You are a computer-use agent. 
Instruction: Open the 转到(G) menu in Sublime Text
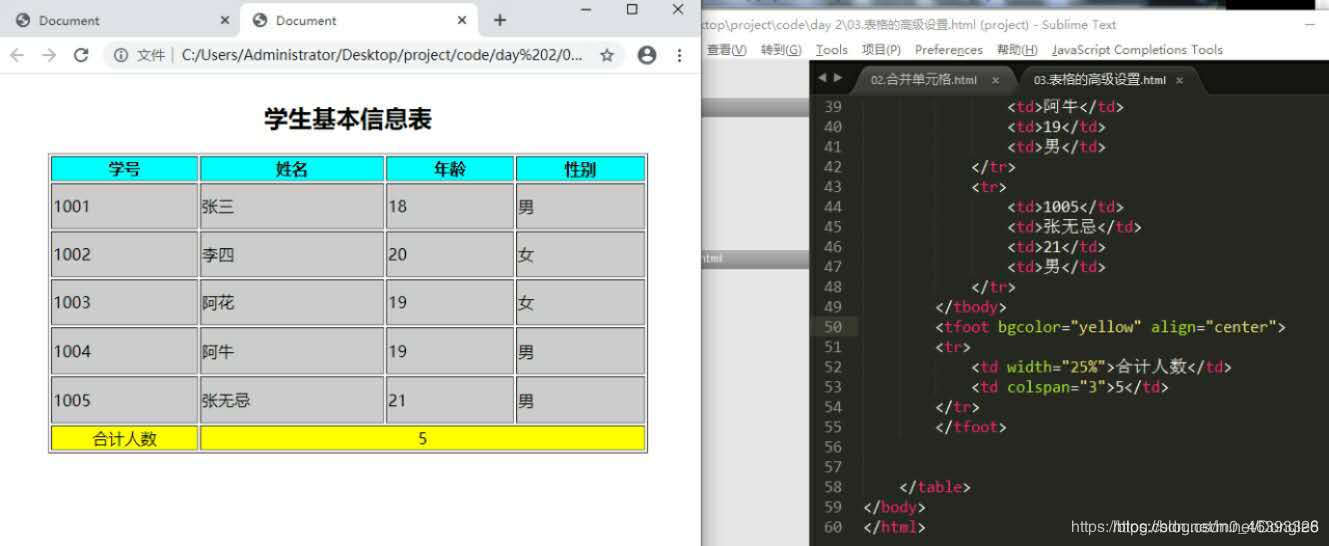coord(781,50)
